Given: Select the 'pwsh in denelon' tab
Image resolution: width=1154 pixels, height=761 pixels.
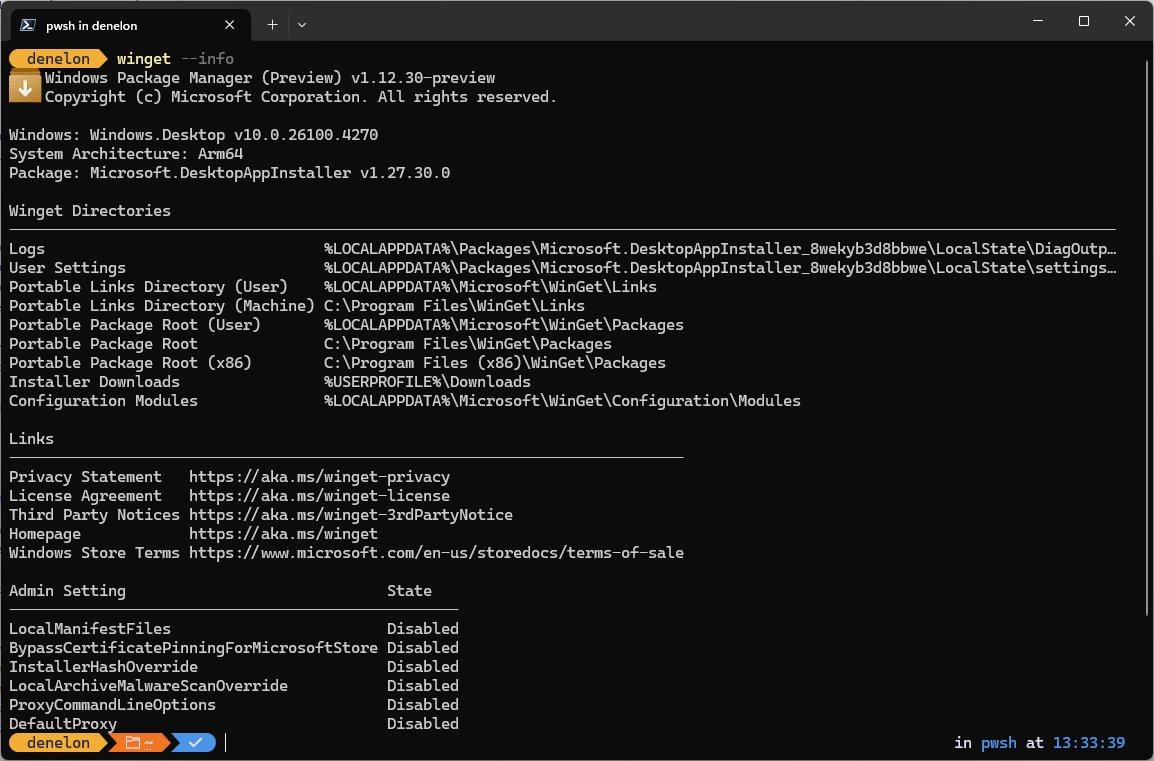Looking at the screenshot, I should tap(131, 25).
